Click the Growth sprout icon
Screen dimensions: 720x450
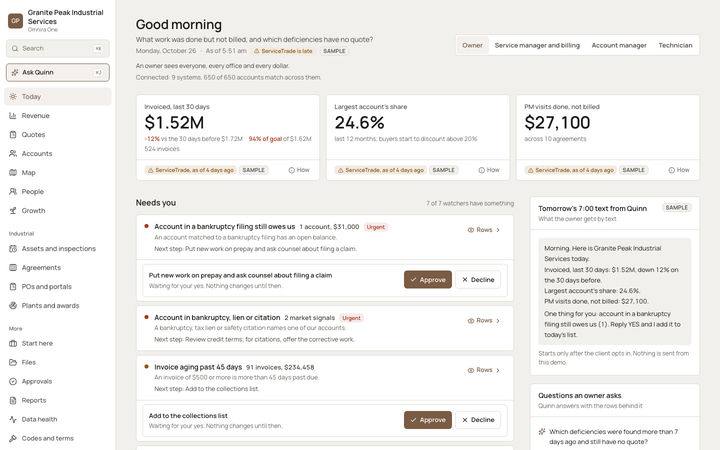[x=13, y=210]
